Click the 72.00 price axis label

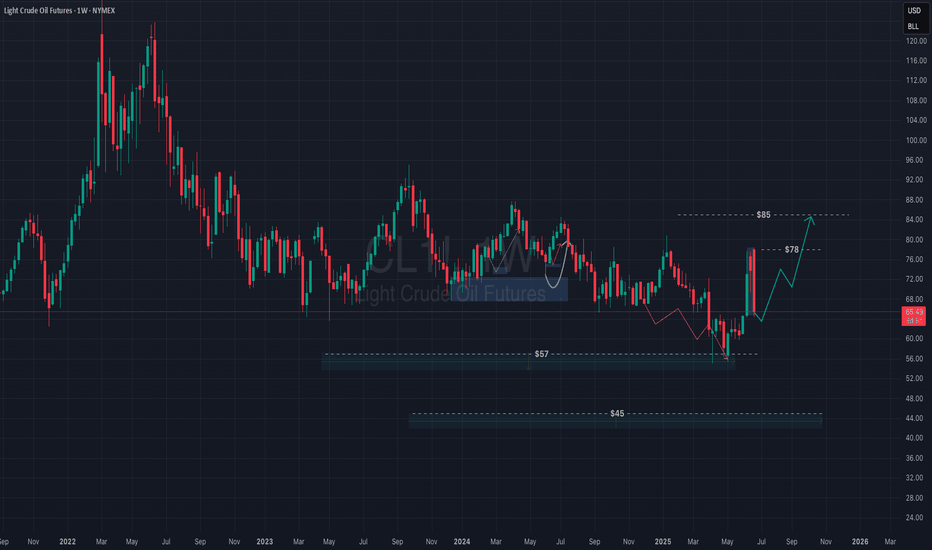click(916, 279)
